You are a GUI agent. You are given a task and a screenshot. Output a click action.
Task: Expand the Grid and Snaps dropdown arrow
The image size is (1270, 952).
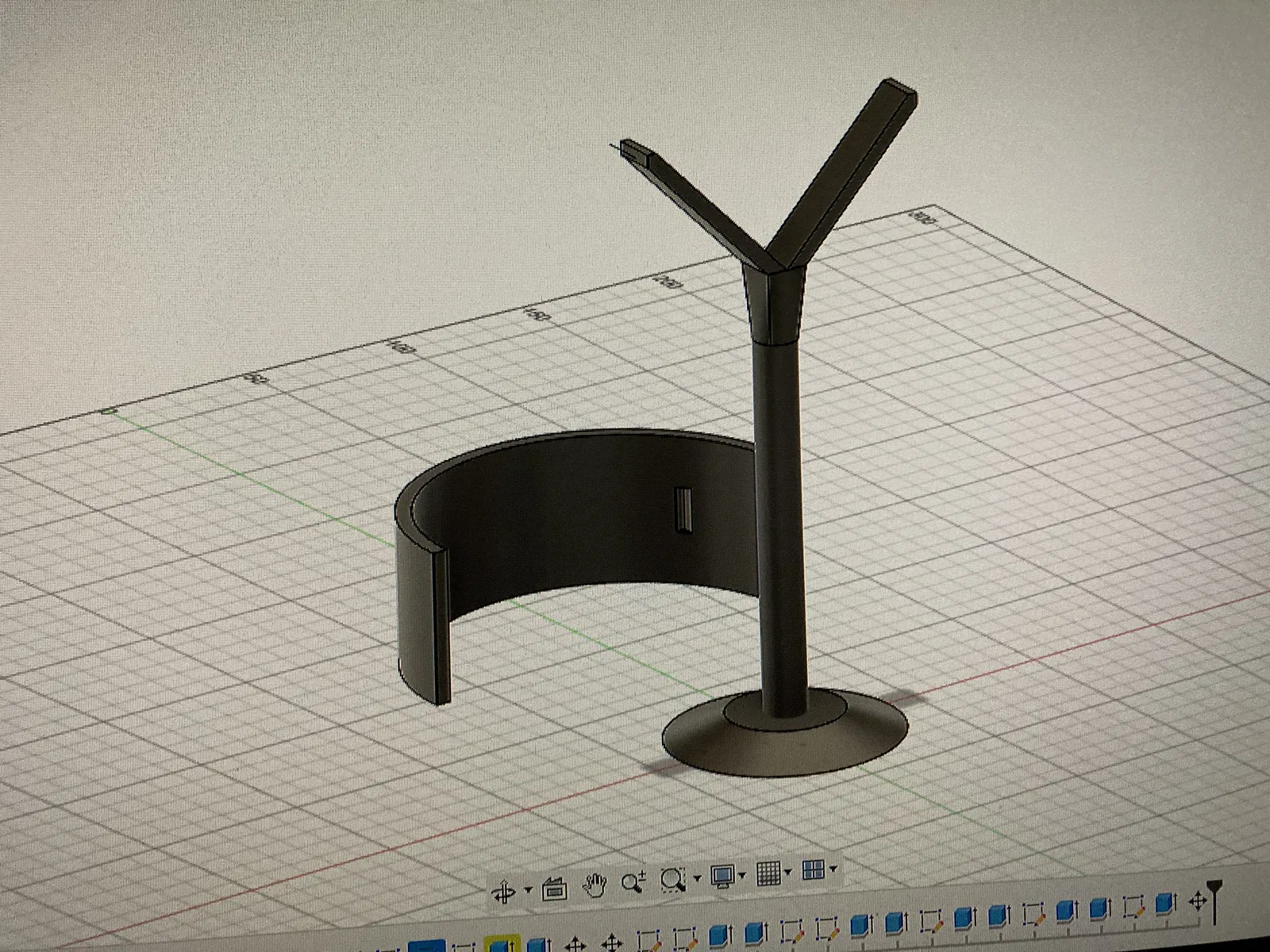tap(787, 872)
